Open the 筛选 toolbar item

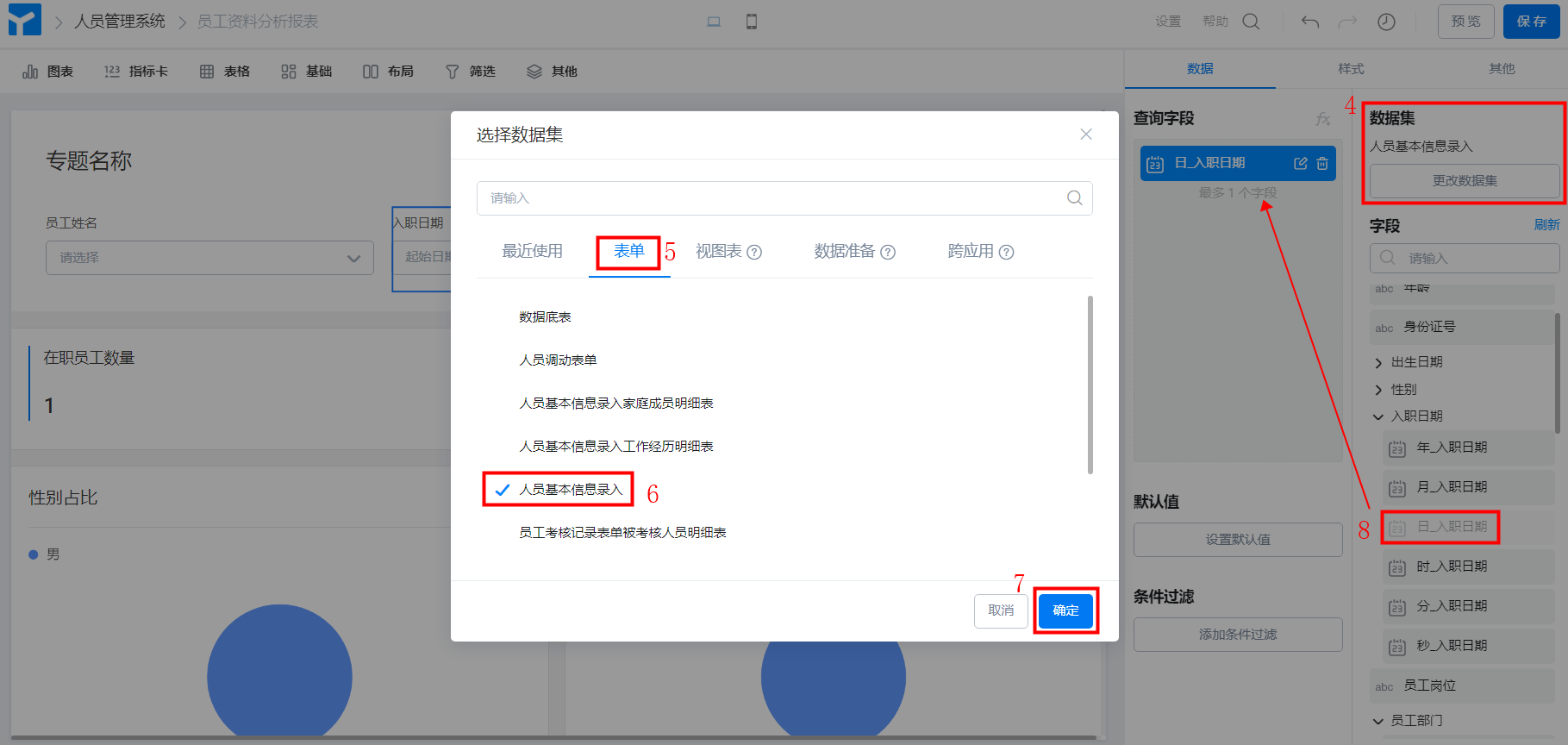tap(471, 72)
